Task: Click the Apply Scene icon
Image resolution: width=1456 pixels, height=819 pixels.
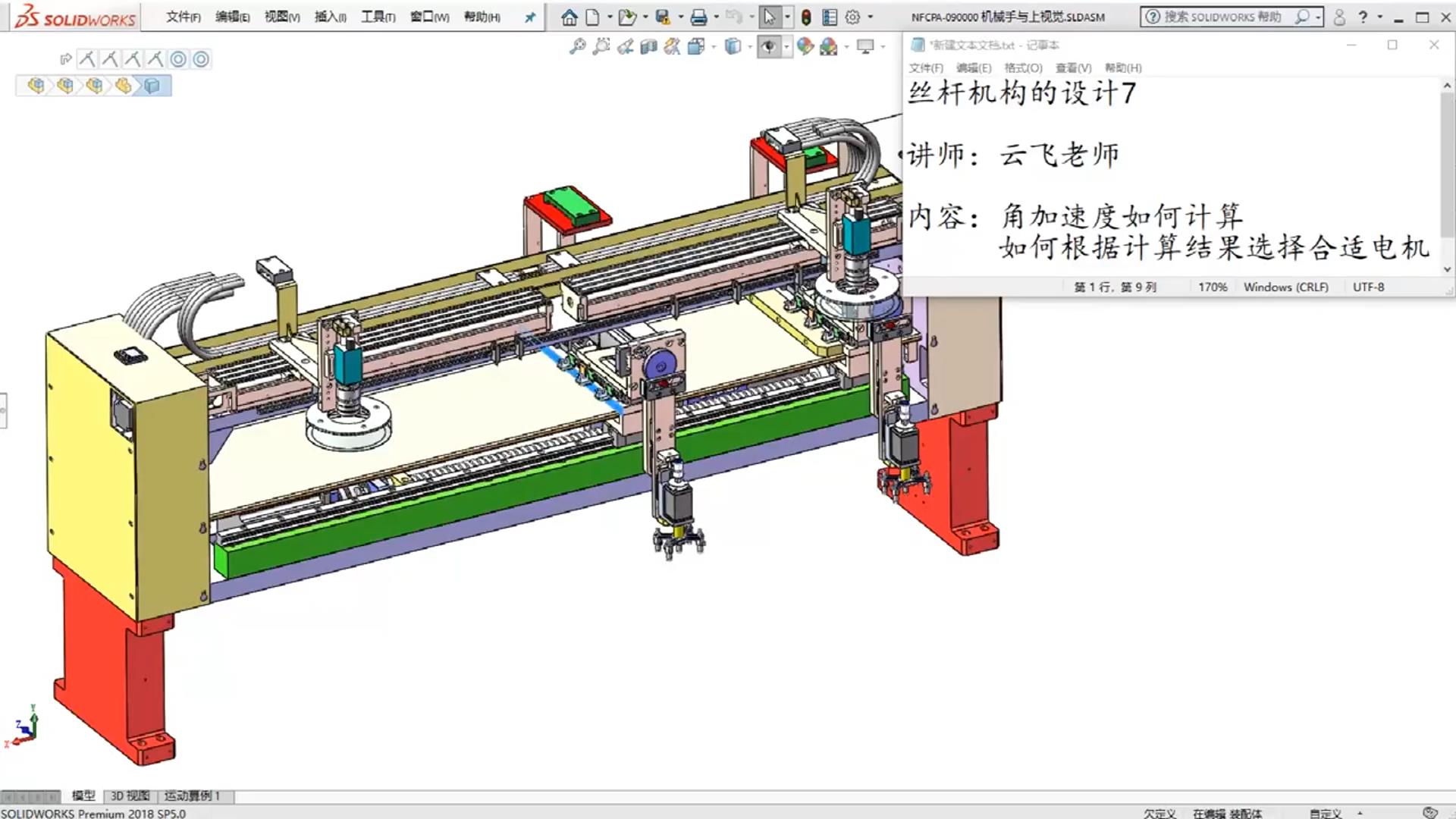Action: coord(828,46)
